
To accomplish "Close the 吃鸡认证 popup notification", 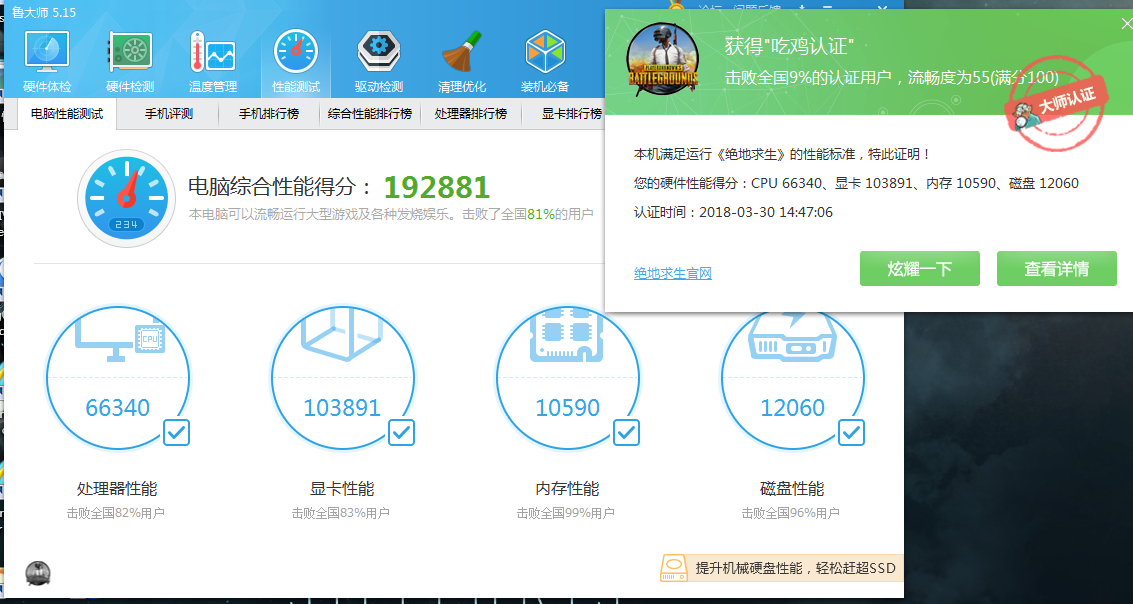I will [x=1126, y=24].
